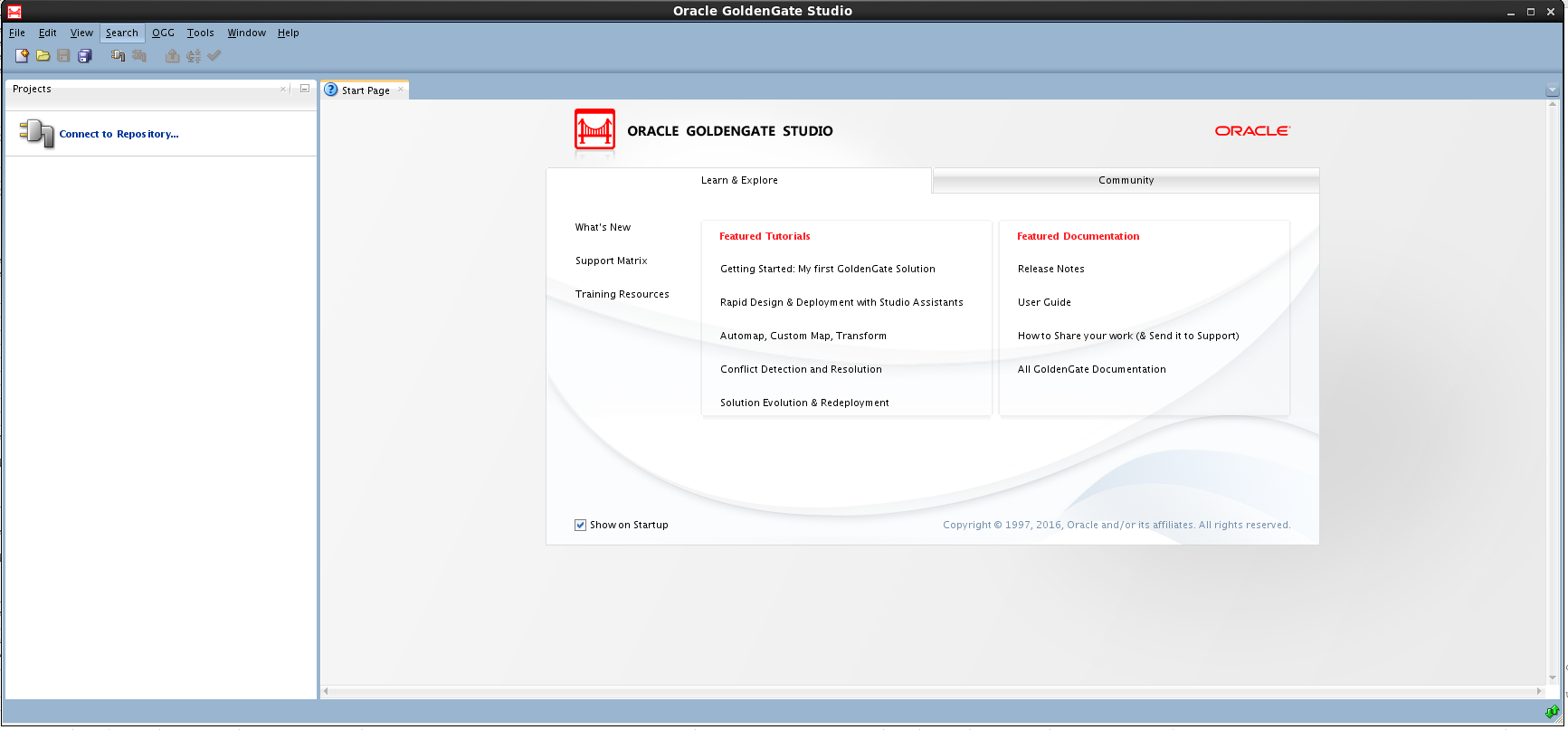Image resolution: width=1568 pixels, height=730 pixels.
Task: Uncheck Show on Startup checkbox
Action: click(580, 526)
